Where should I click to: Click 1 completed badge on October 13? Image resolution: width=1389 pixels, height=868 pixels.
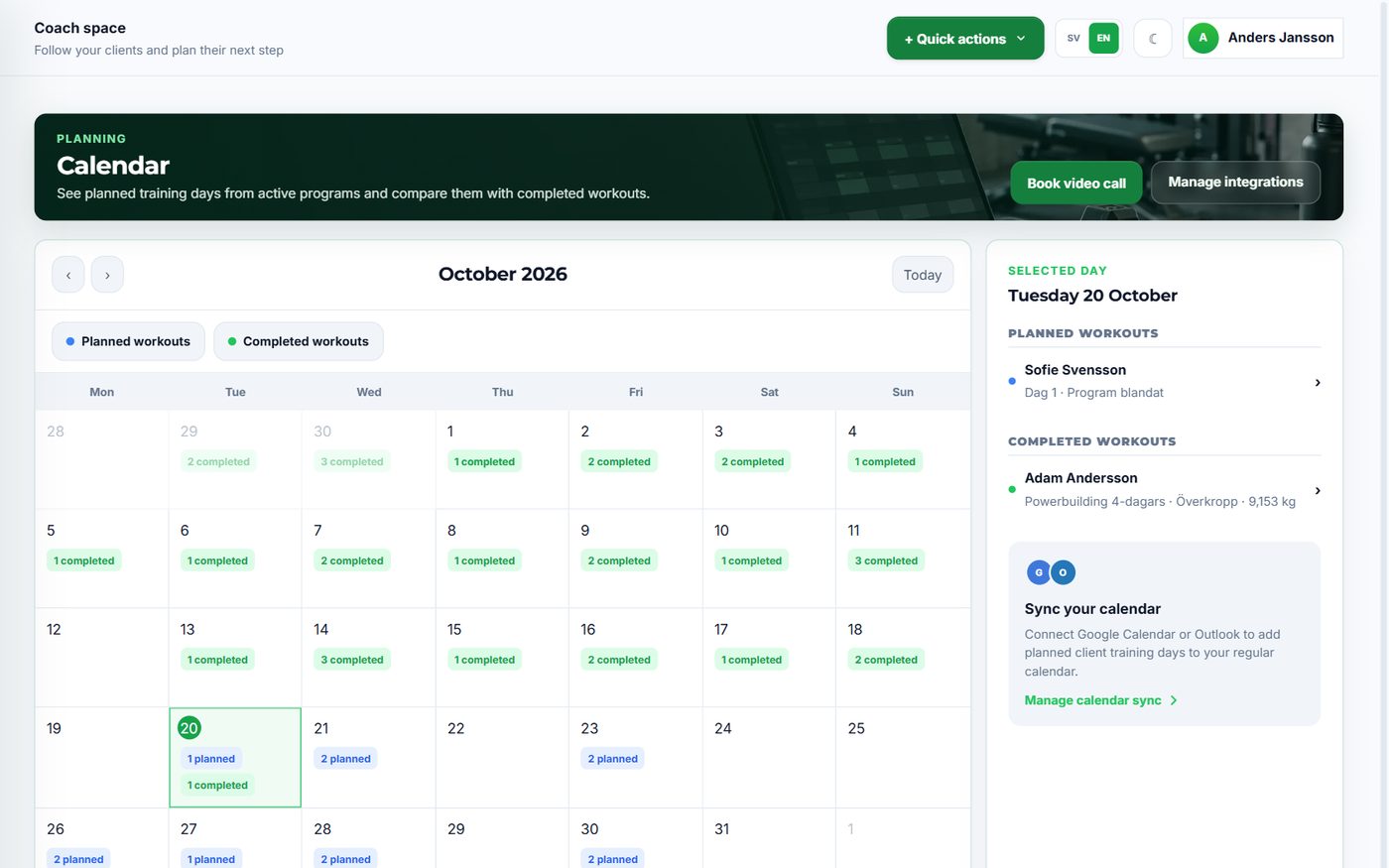(x=217, y=660)
